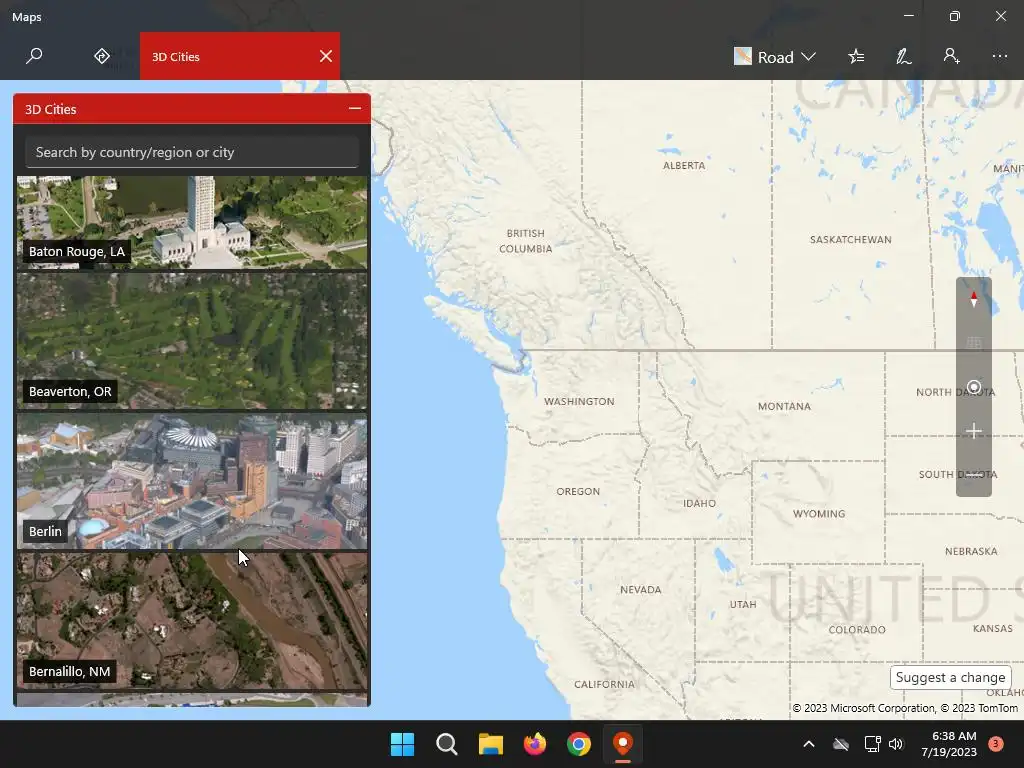Click the WASHINGTON map label
This screenshot has width=1024, height=768.
tap(579, 402)
